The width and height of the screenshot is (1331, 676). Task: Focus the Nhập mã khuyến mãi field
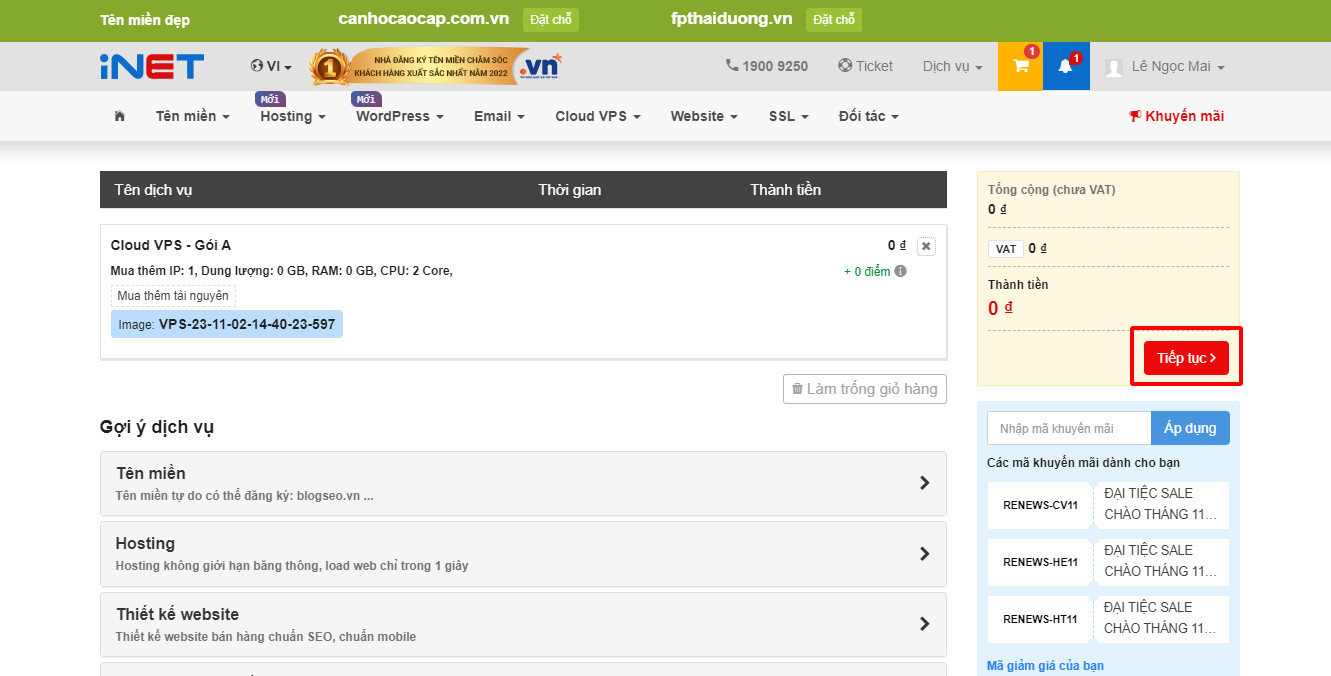(x=1069, y=428)
